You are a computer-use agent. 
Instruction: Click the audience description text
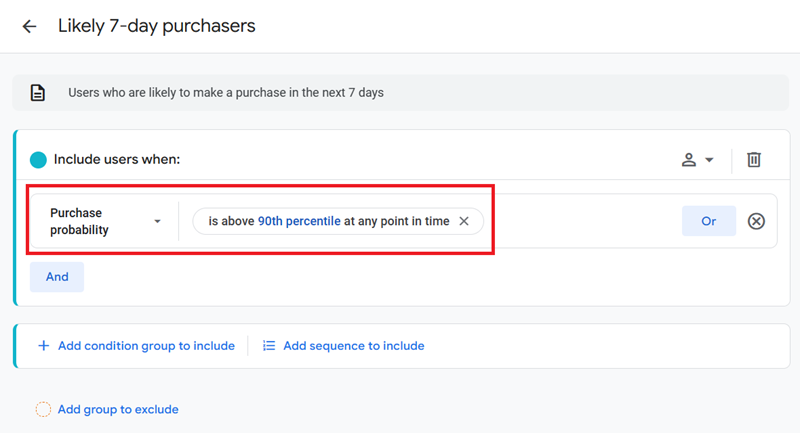(x=226, y=93)
